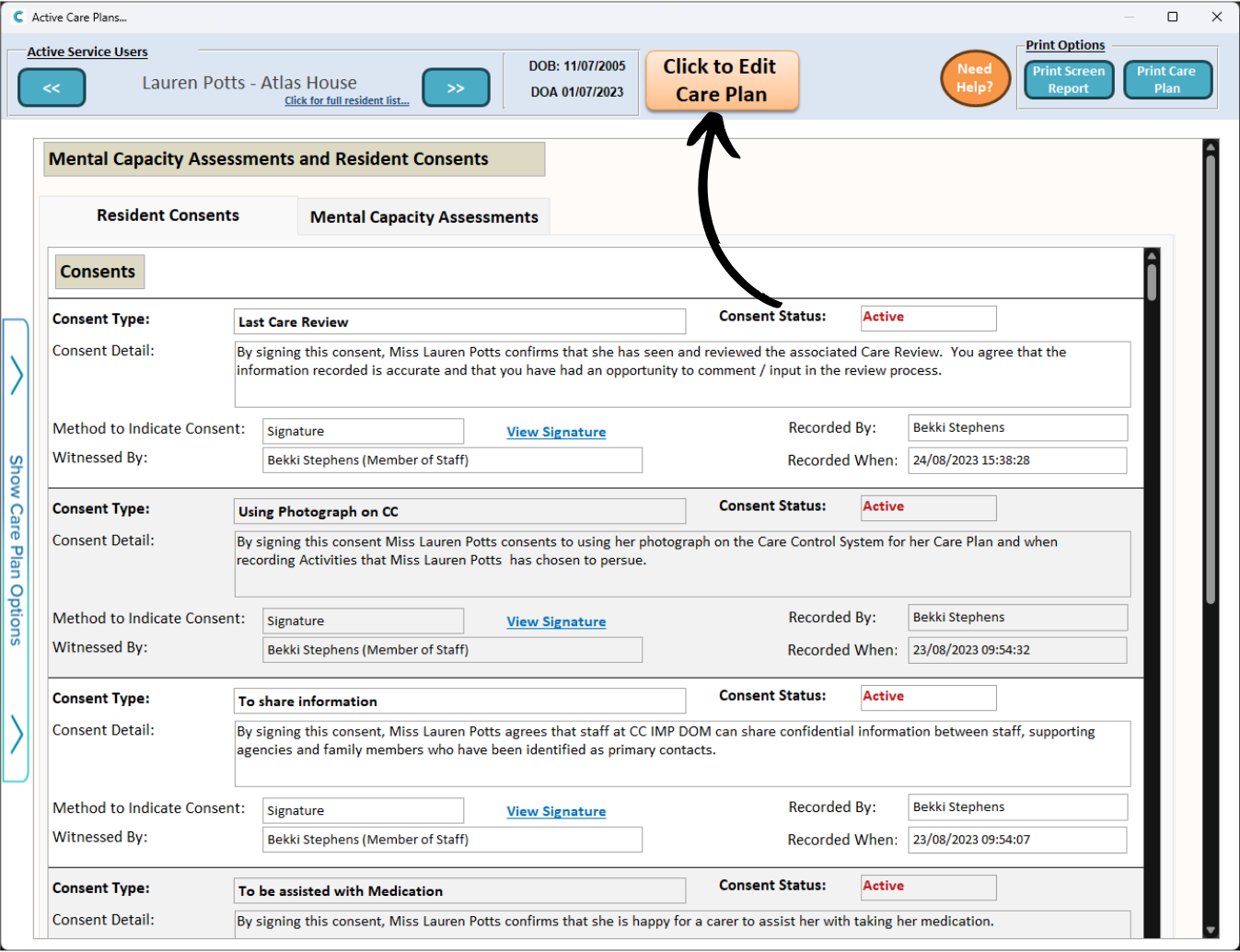Click lower chevron on the care plan options sidebar
Image resolution: width=1240 pixels, height=952 pixels.
click(x=17, y=734)
